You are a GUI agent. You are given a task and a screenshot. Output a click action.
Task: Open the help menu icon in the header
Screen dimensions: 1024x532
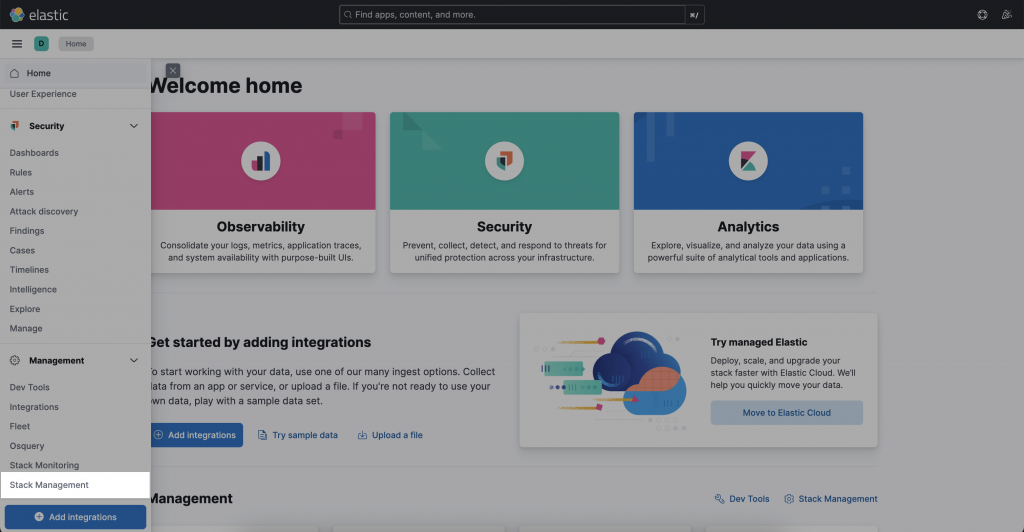tap(982, 14)
